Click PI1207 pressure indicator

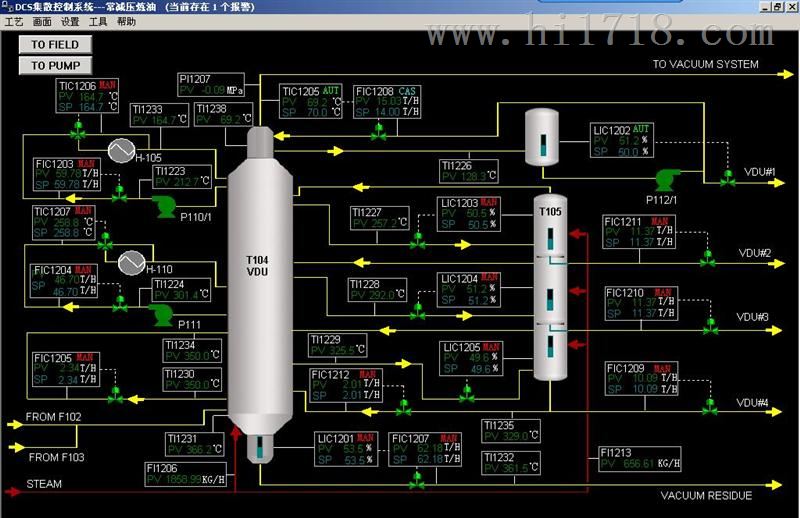click(x=211, y=85)
